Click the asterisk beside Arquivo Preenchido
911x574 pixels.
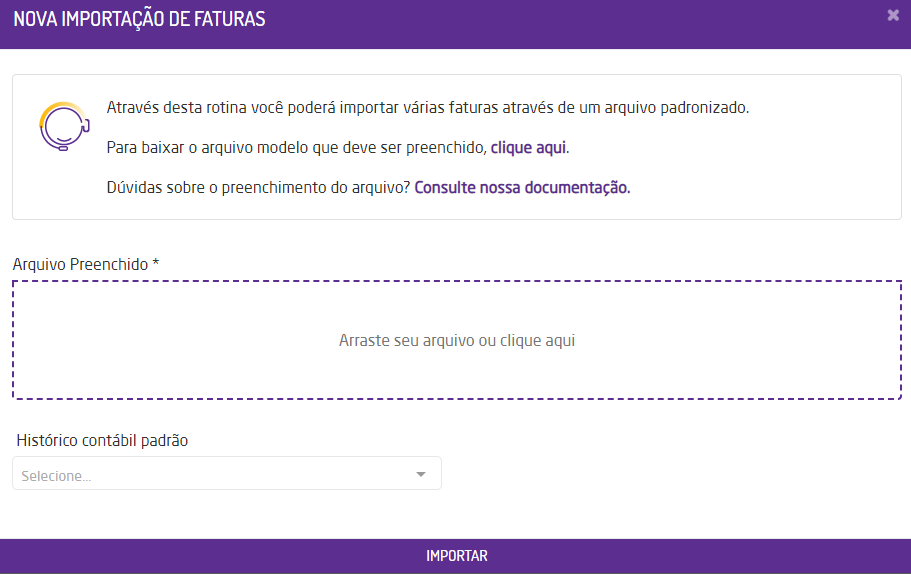156,263
